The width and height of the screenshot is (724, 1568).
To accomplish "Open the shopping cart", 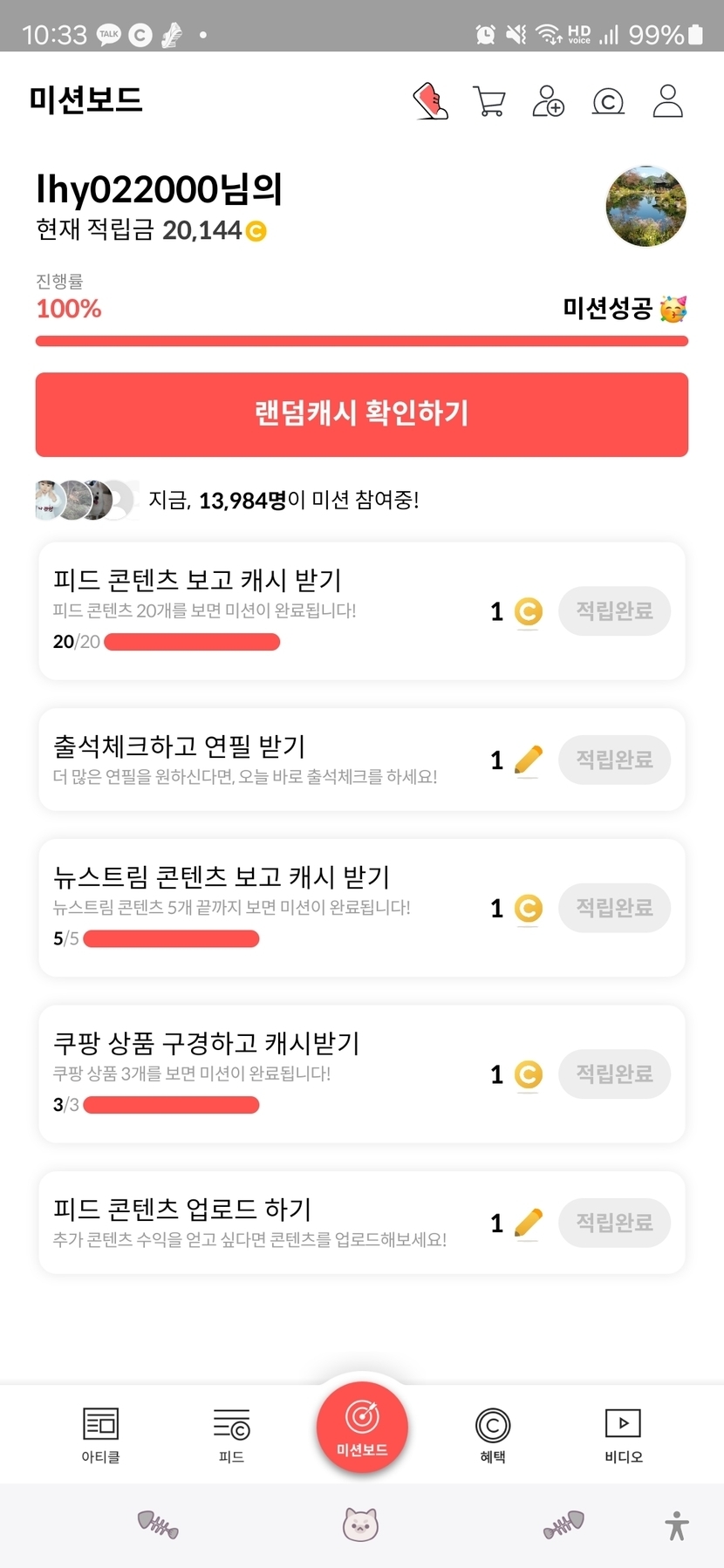I will tap(489, 101).
